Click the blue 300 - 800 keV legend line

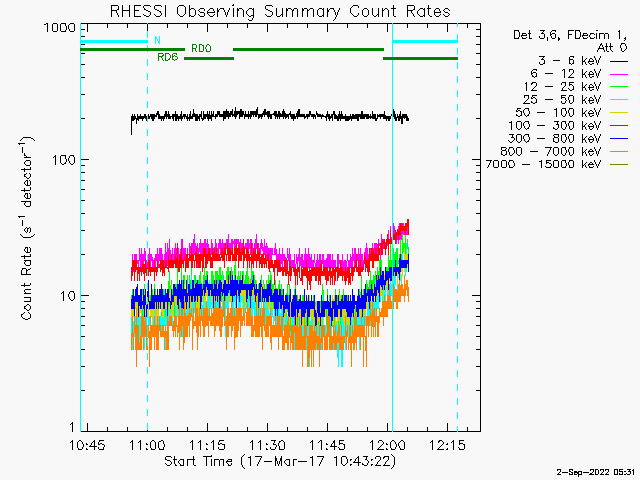619,139
